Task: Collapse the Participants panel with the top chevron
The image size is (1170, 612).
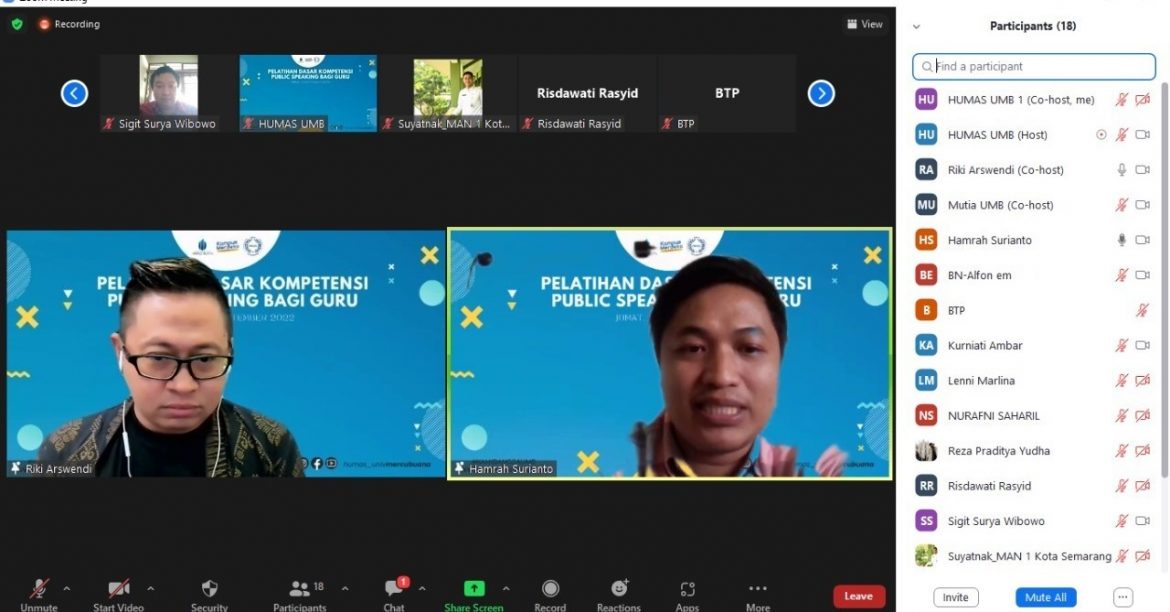Action: coord(916,25)
